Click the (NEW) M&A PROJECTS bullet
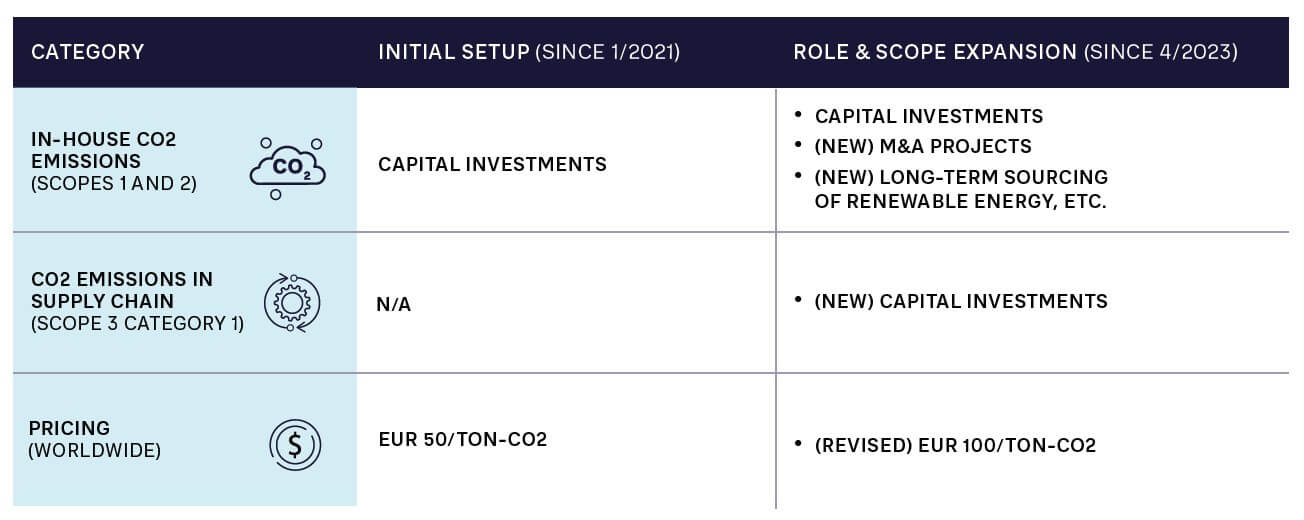1304x520 pixels. (923, 146)
